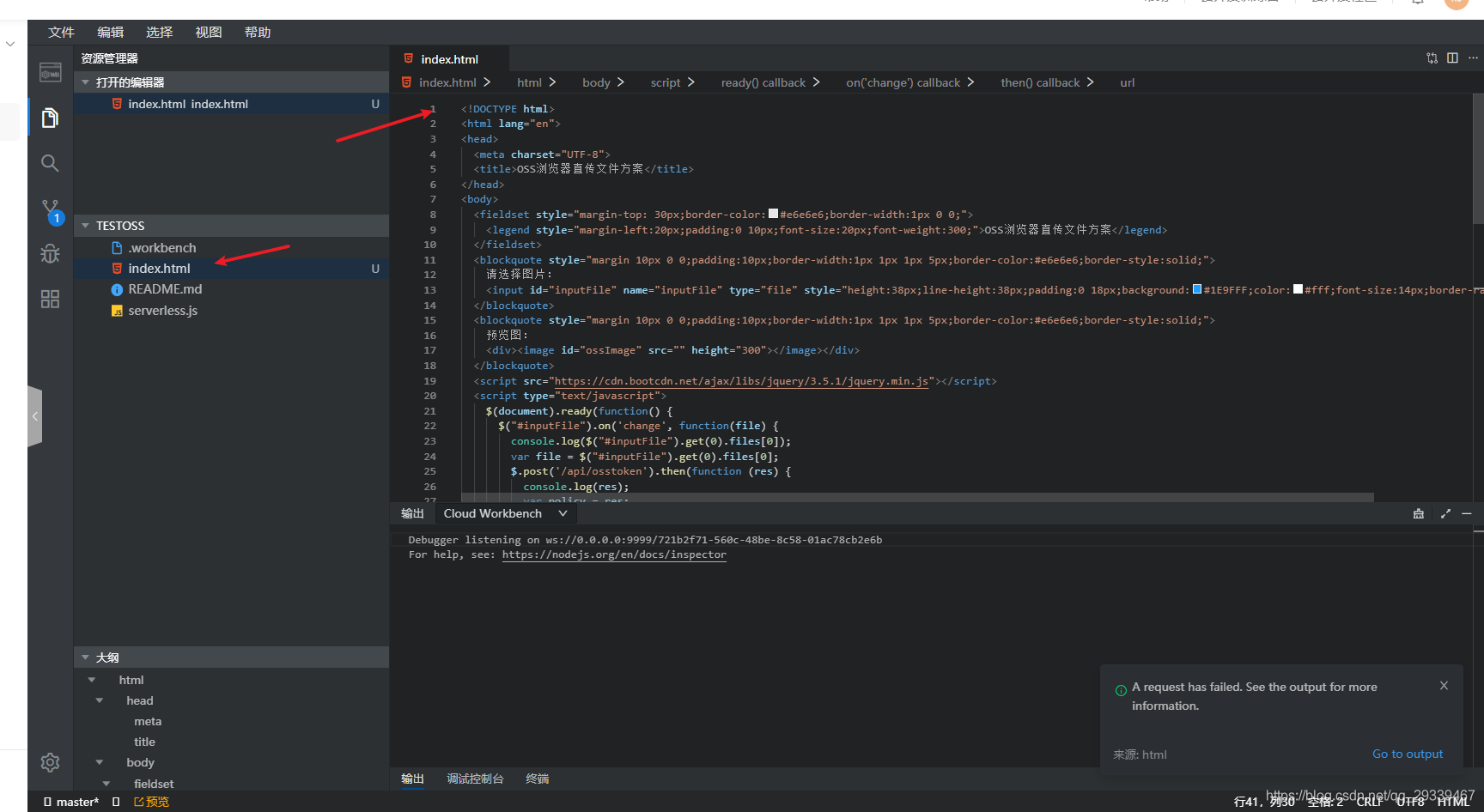Image resolution: width=1484 pixels, height=812 pixels.
Task: Open index.html in the TESTOSS file tree
Action: (x=231, y=269)
